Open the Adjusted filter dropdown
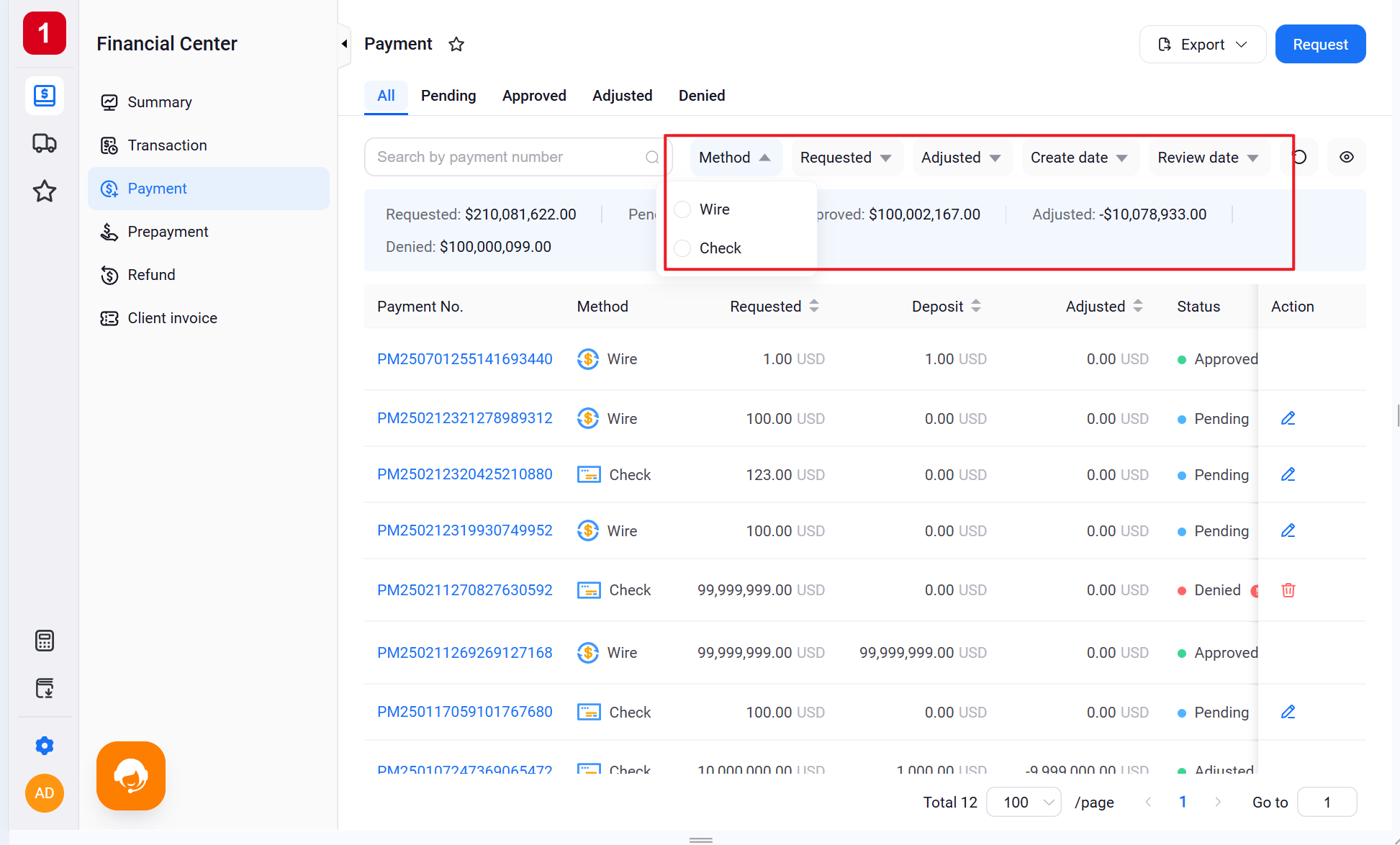Screen dimensions: 1400x845 tap(962, 157)
